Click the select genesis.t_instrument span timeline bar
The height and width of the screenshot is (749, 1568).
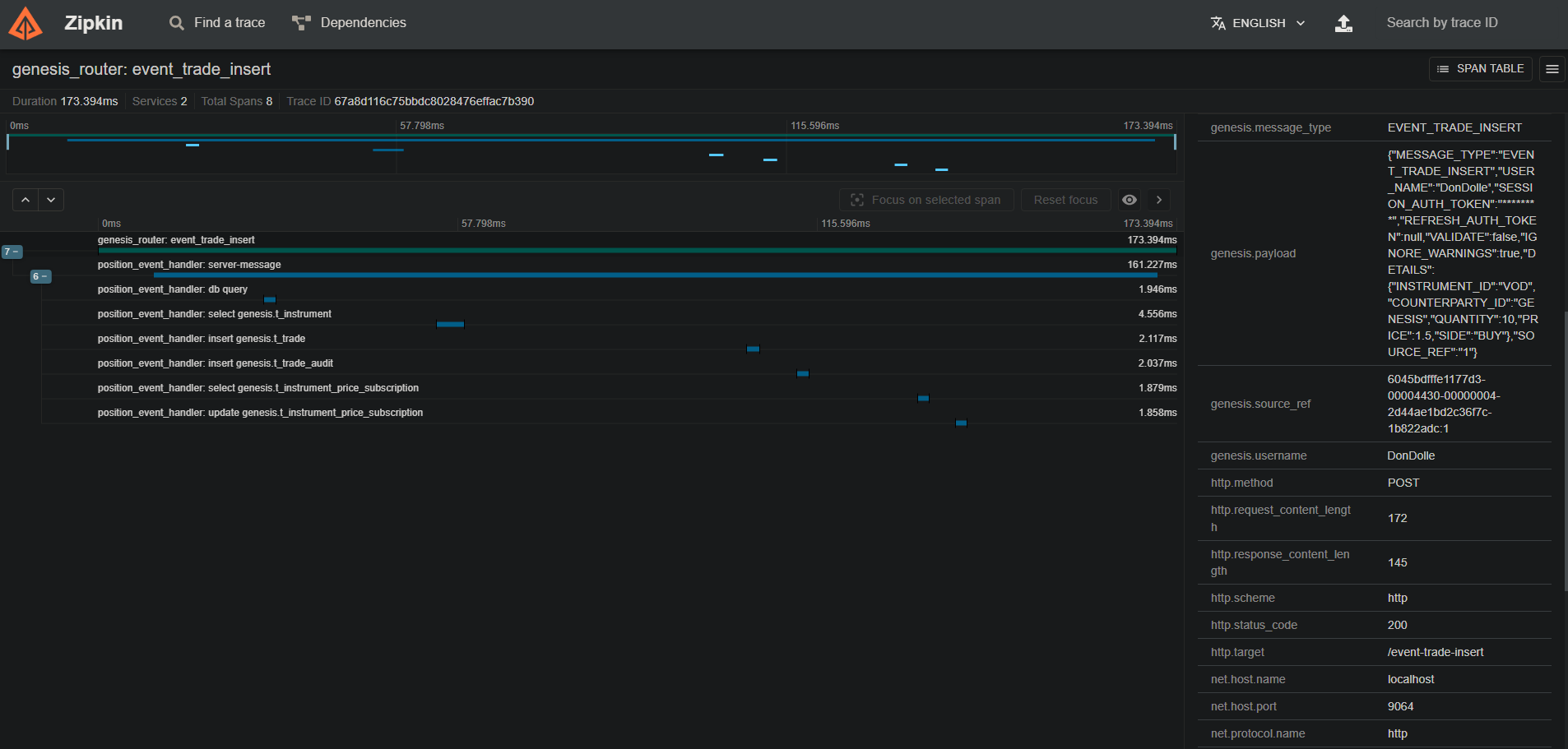pyautogui.click(x=450, y=324)
